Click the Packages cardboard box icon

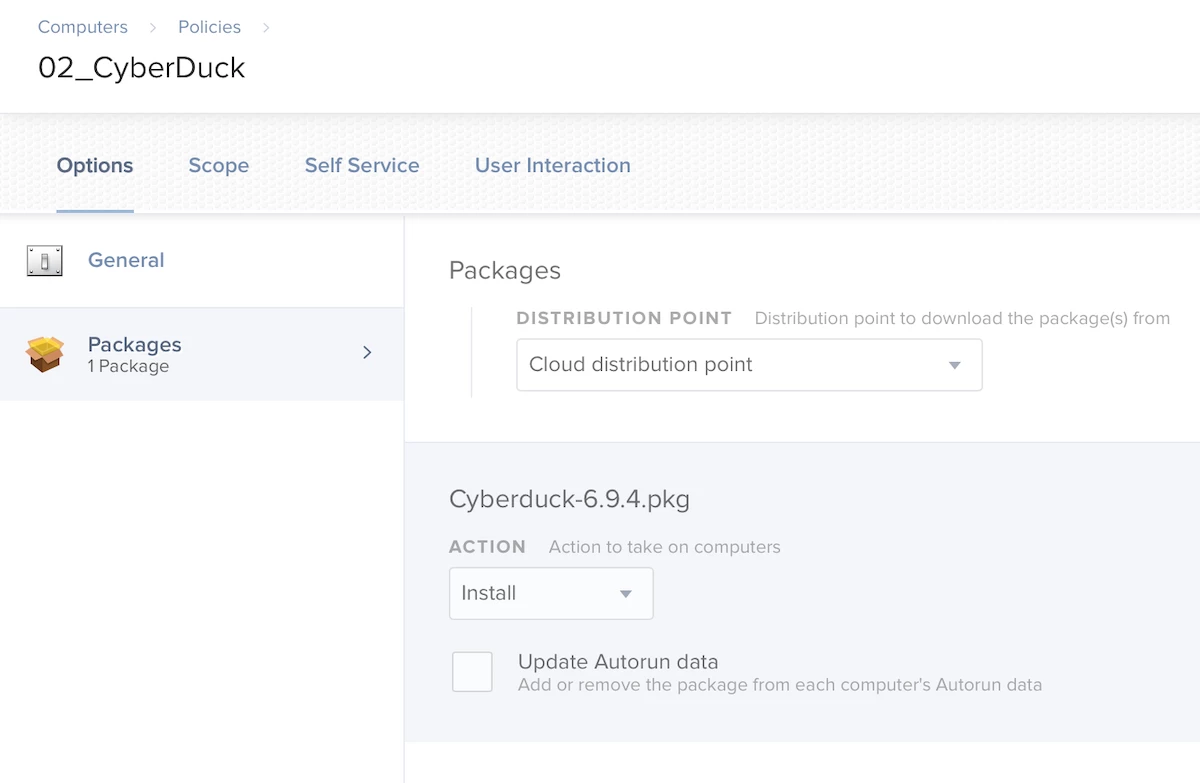coord(45,354)
